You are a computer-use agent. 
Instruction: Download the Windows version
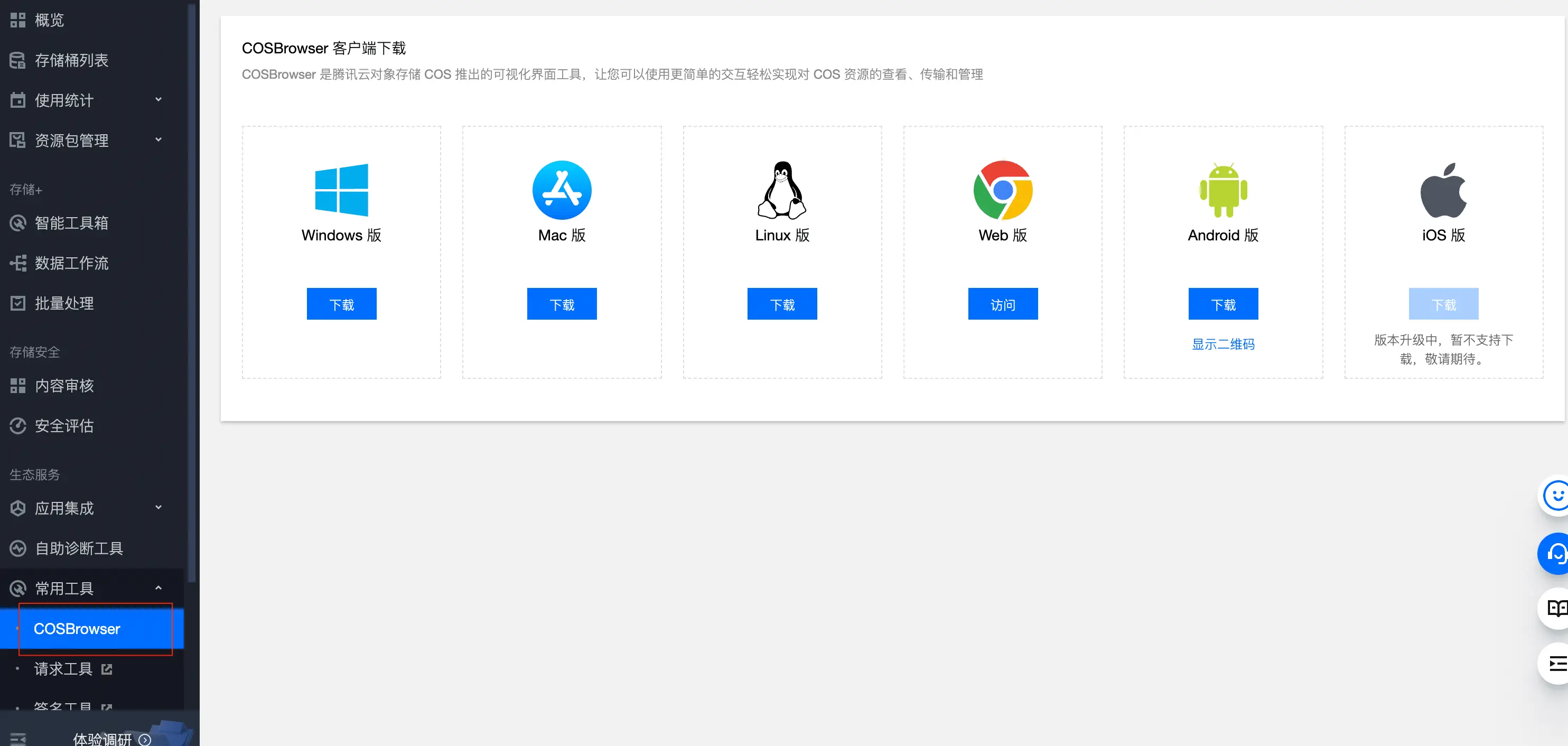[341, 304]
